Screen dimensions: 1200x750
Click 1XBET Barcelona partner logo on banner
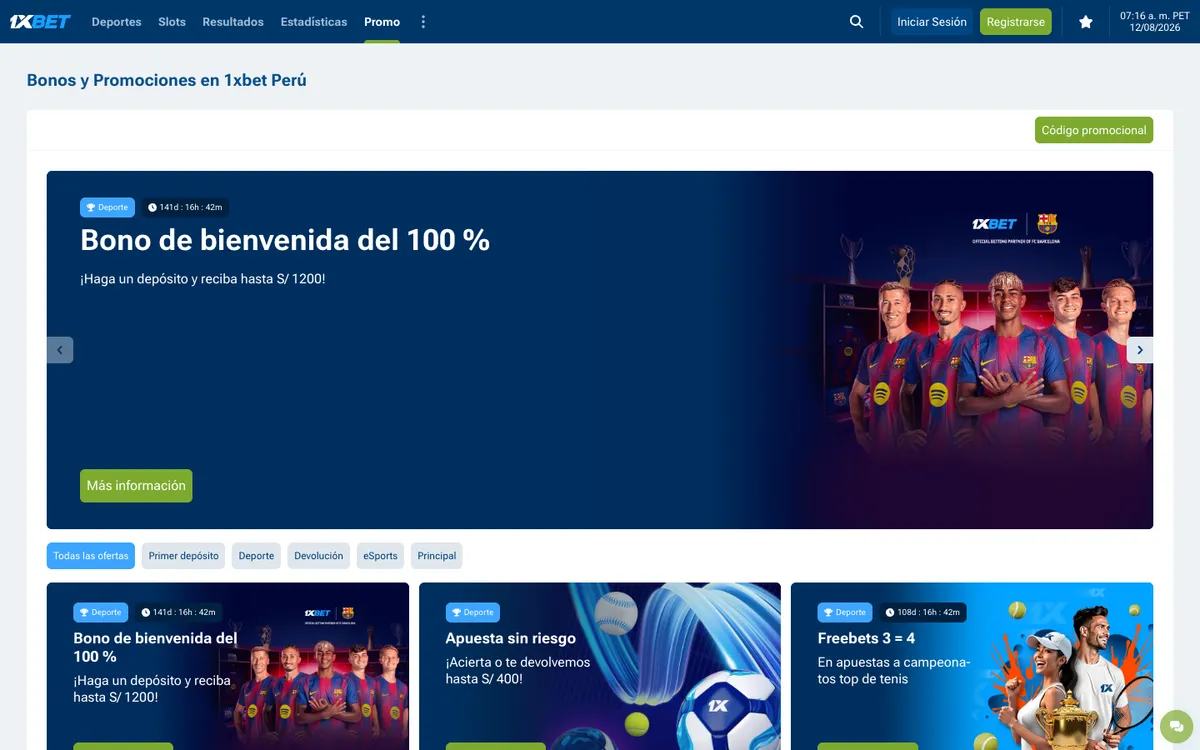click(x=1015, y=228)
